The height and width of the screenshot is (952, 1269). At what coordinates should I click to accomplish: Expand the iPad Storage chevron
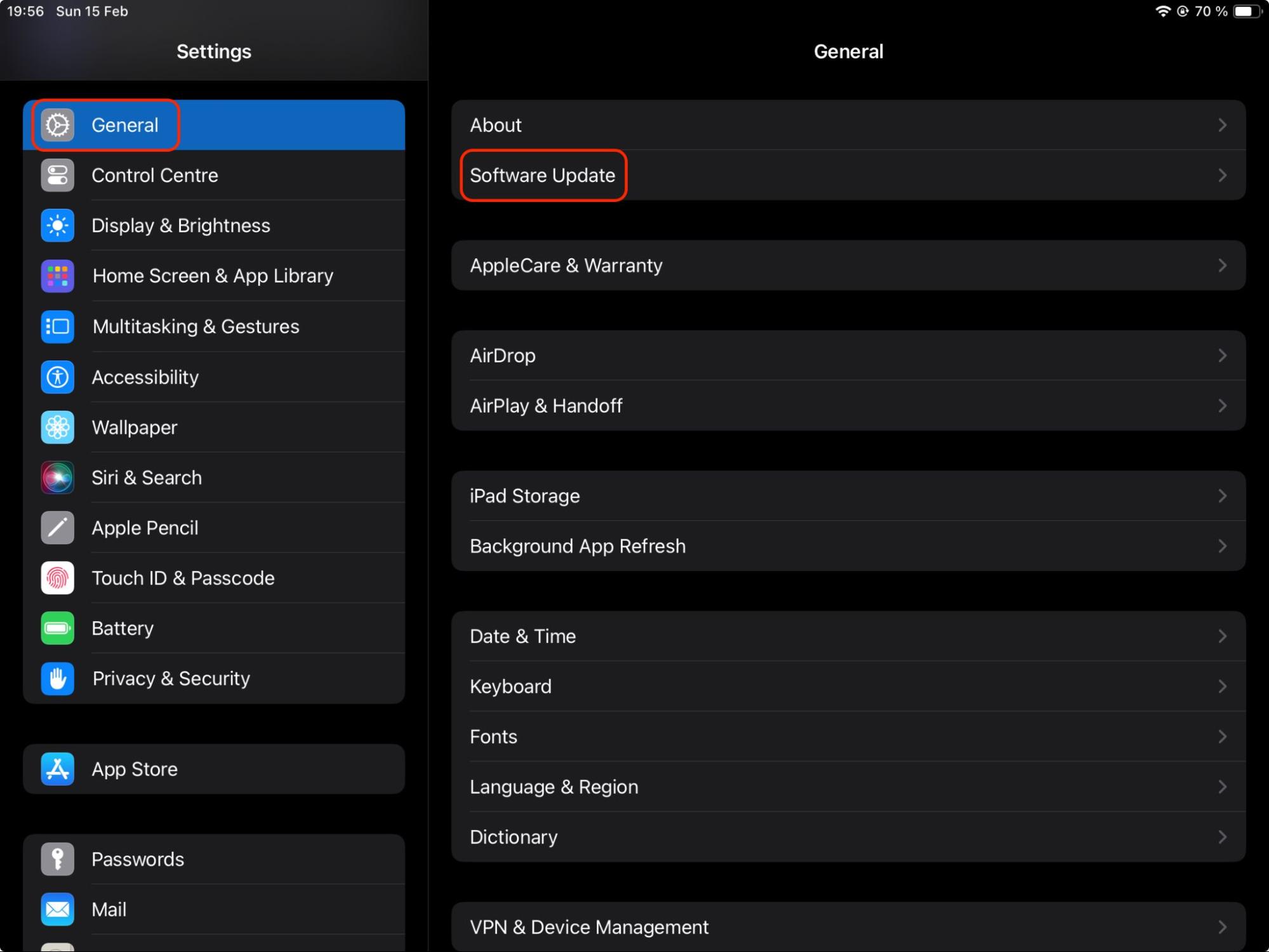coord(1223,496)
